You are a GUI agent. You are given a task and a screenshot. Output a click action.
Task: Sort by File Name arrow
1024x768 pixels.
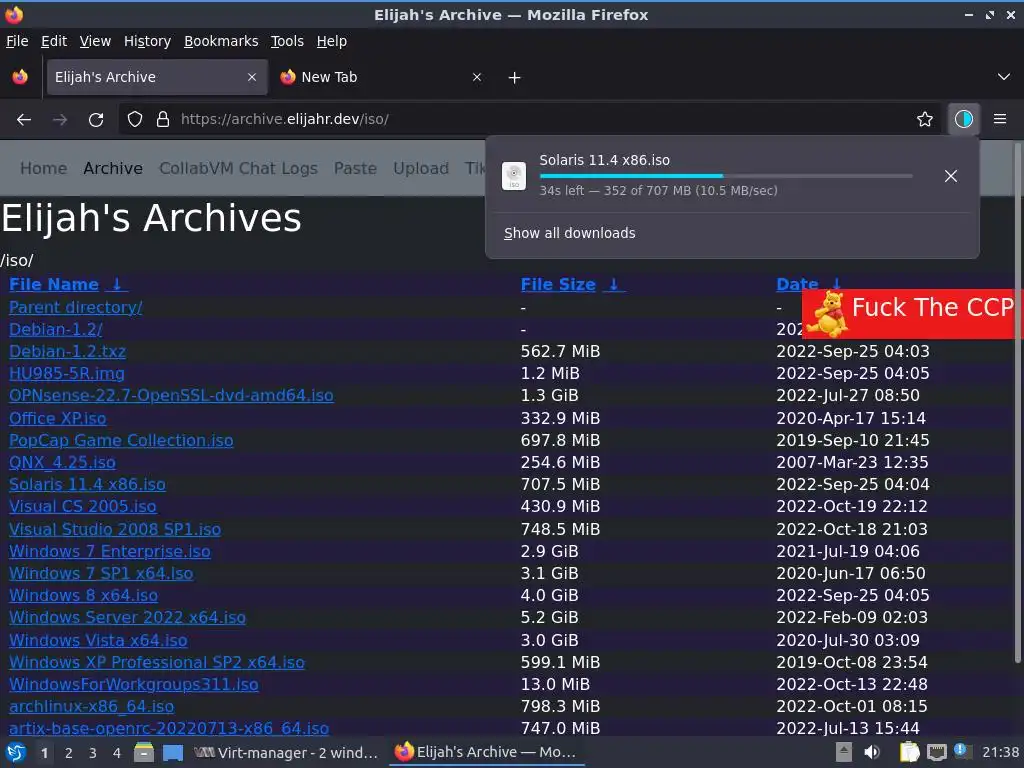click(116, 284)
